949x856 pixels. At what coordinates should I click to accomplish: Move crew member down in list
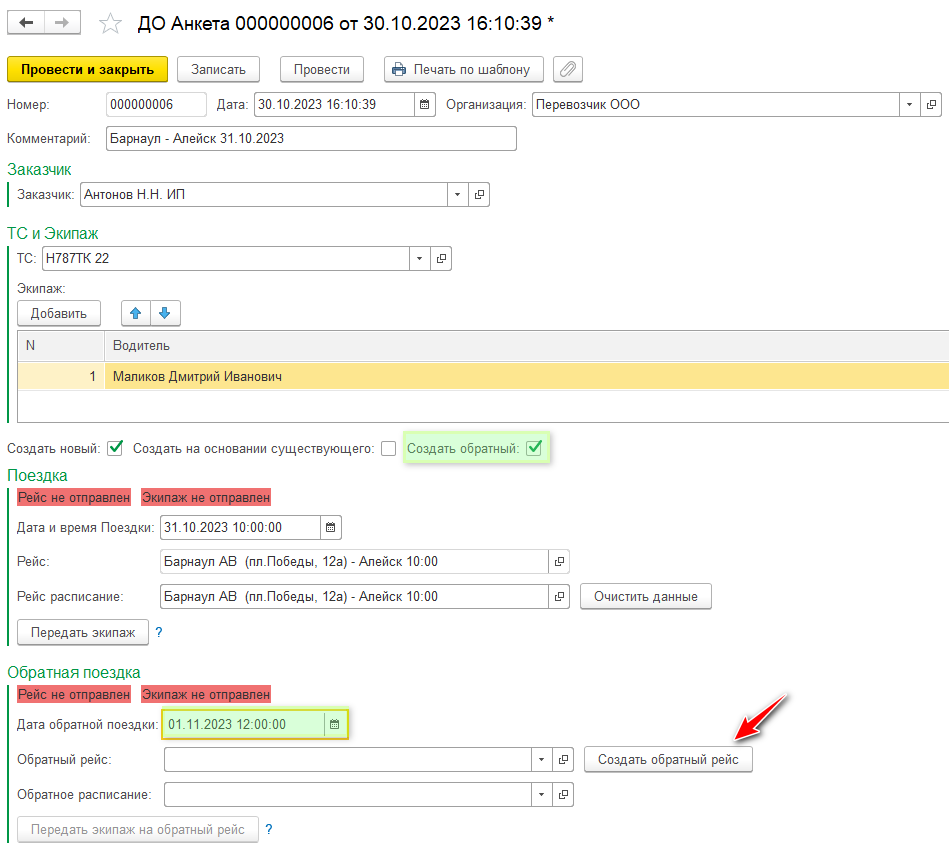[x=164, y=313]
